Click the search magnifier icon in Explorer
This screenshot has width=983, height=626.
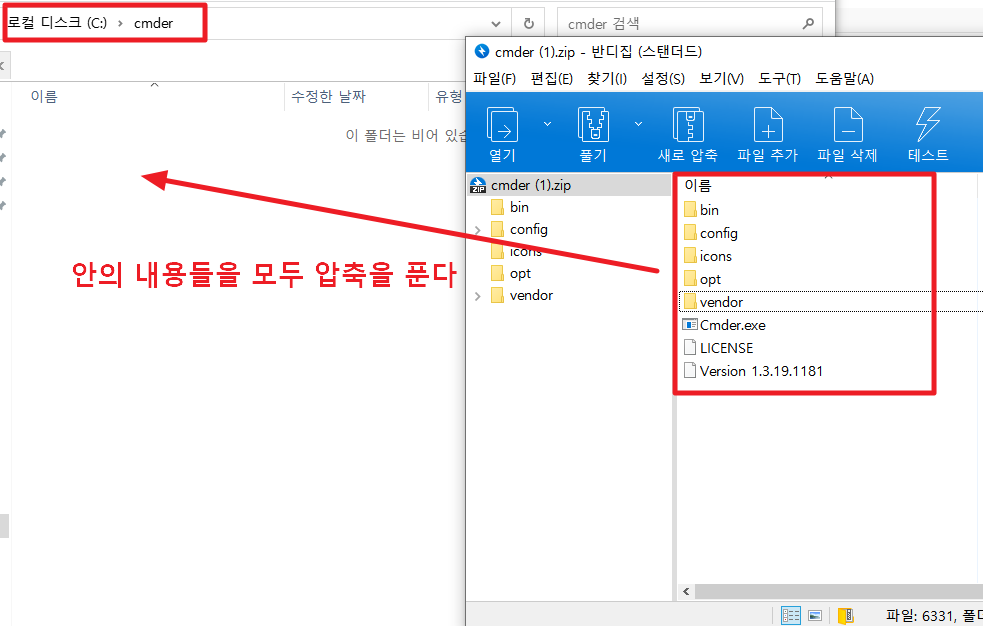click(x=809, y=24)
